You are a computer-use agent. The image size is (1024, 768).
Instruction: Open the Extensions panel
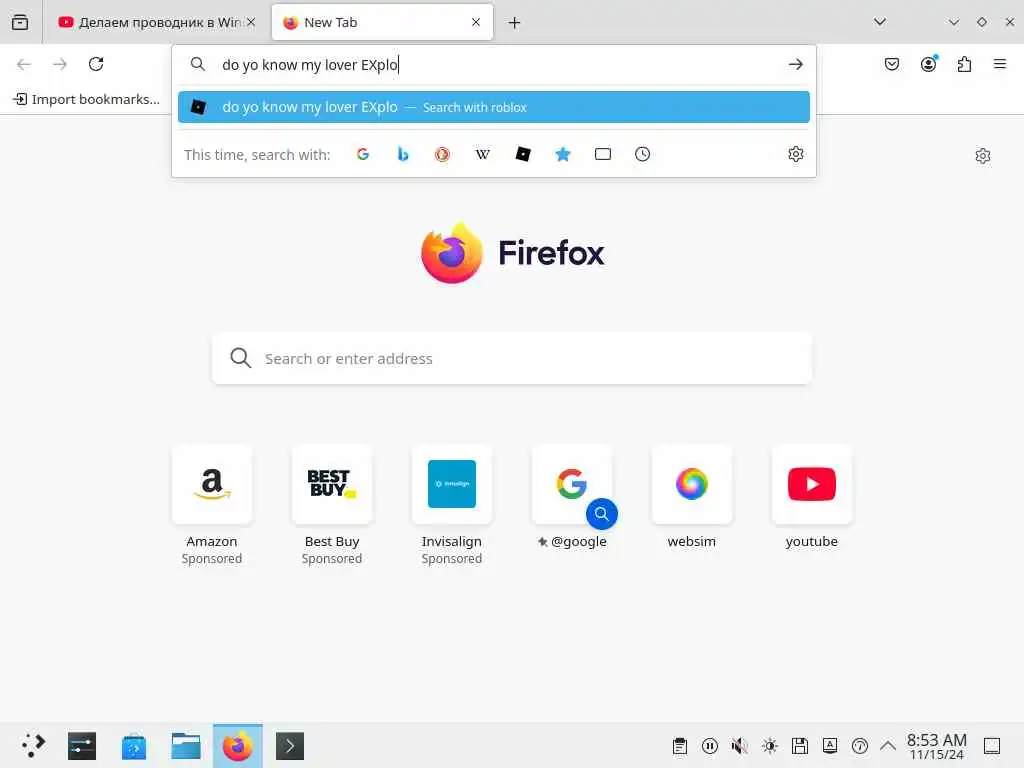click(x=965, y=64)
